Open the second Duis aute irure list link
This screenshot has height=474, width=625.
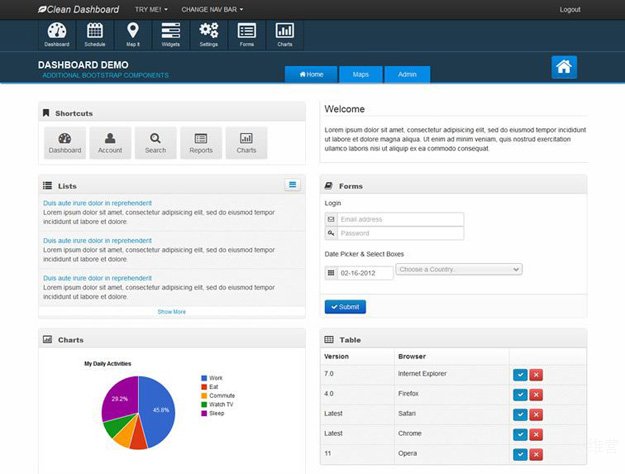(x=97, y=241)
